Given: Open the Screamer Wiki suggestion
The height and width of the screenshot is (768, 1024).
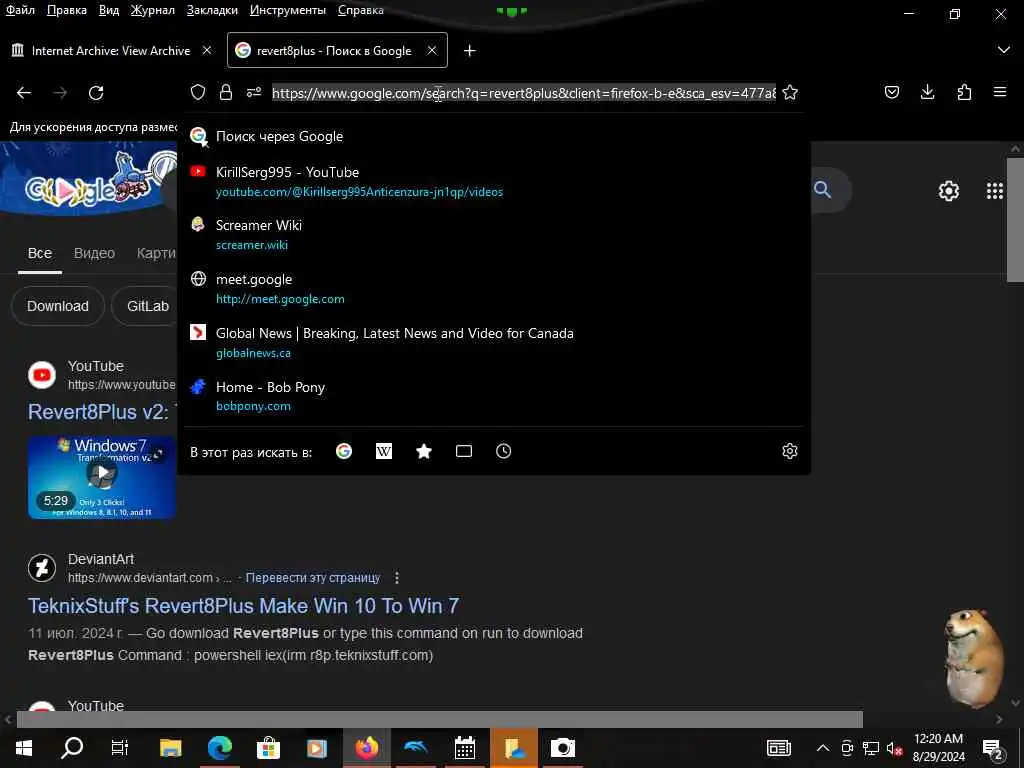Looking at the screenshot, I should [x=494, y=234].
